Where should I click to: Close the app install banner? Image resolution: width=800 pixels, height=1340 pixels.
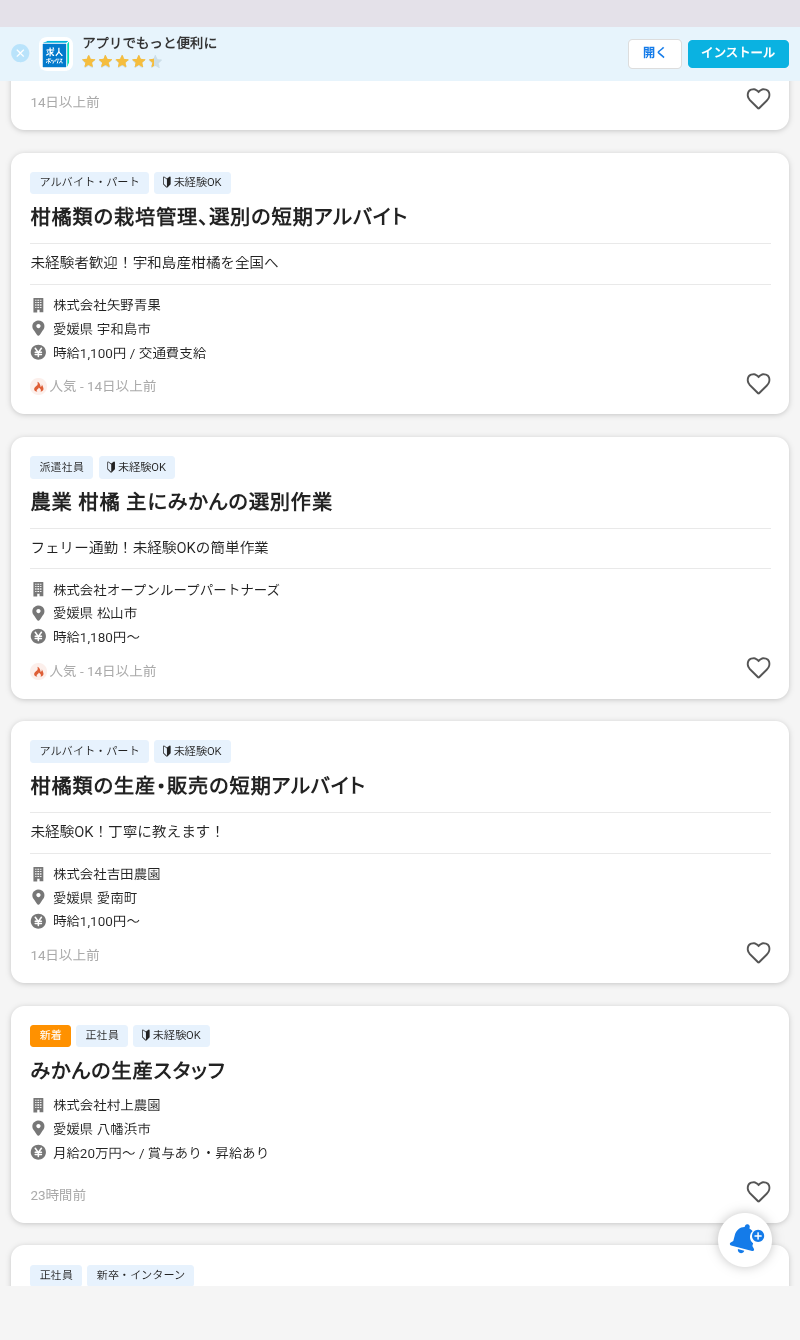(x=20, y=53)
